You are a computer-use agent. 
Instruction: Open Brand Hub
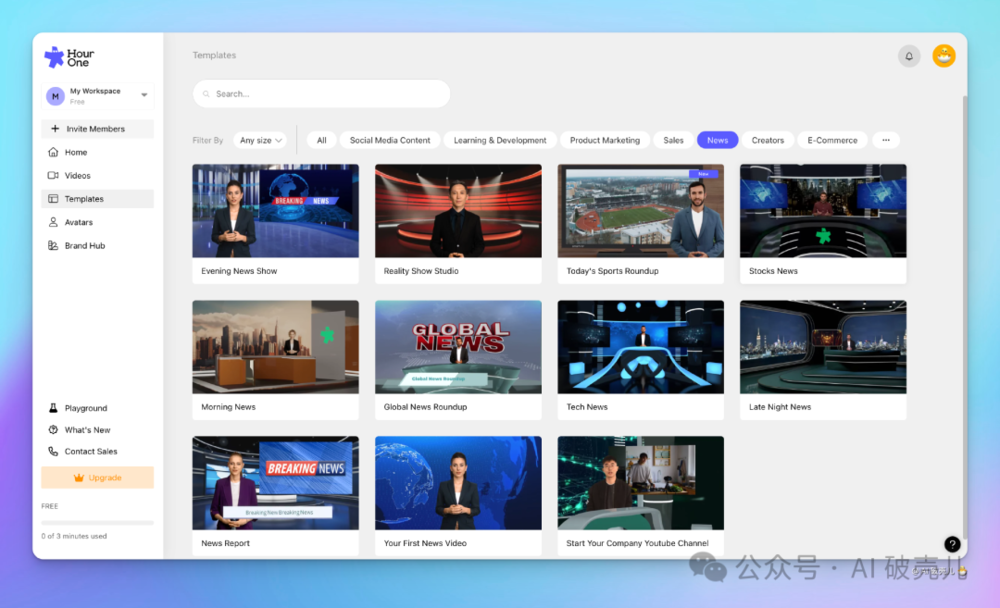84,245
